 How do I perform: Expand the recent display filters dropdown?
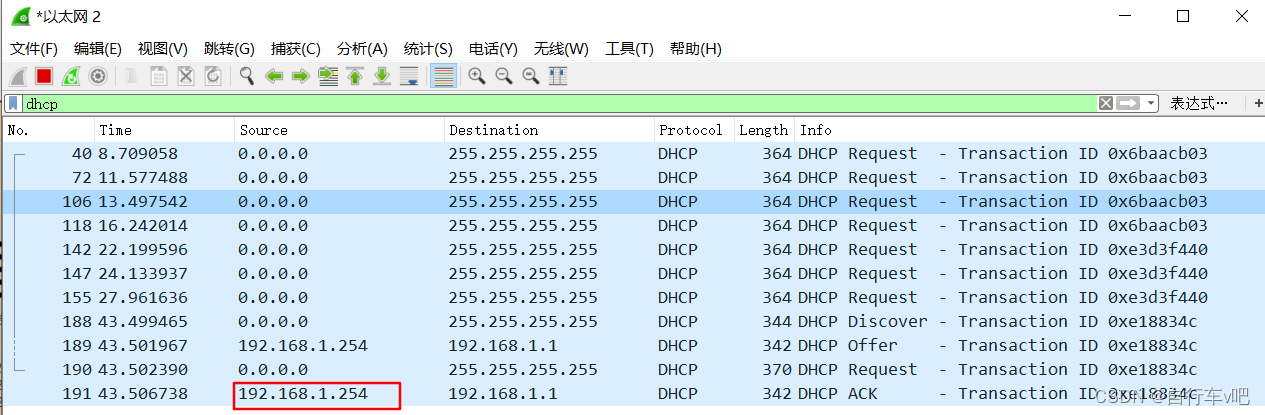click(1151, 103)
